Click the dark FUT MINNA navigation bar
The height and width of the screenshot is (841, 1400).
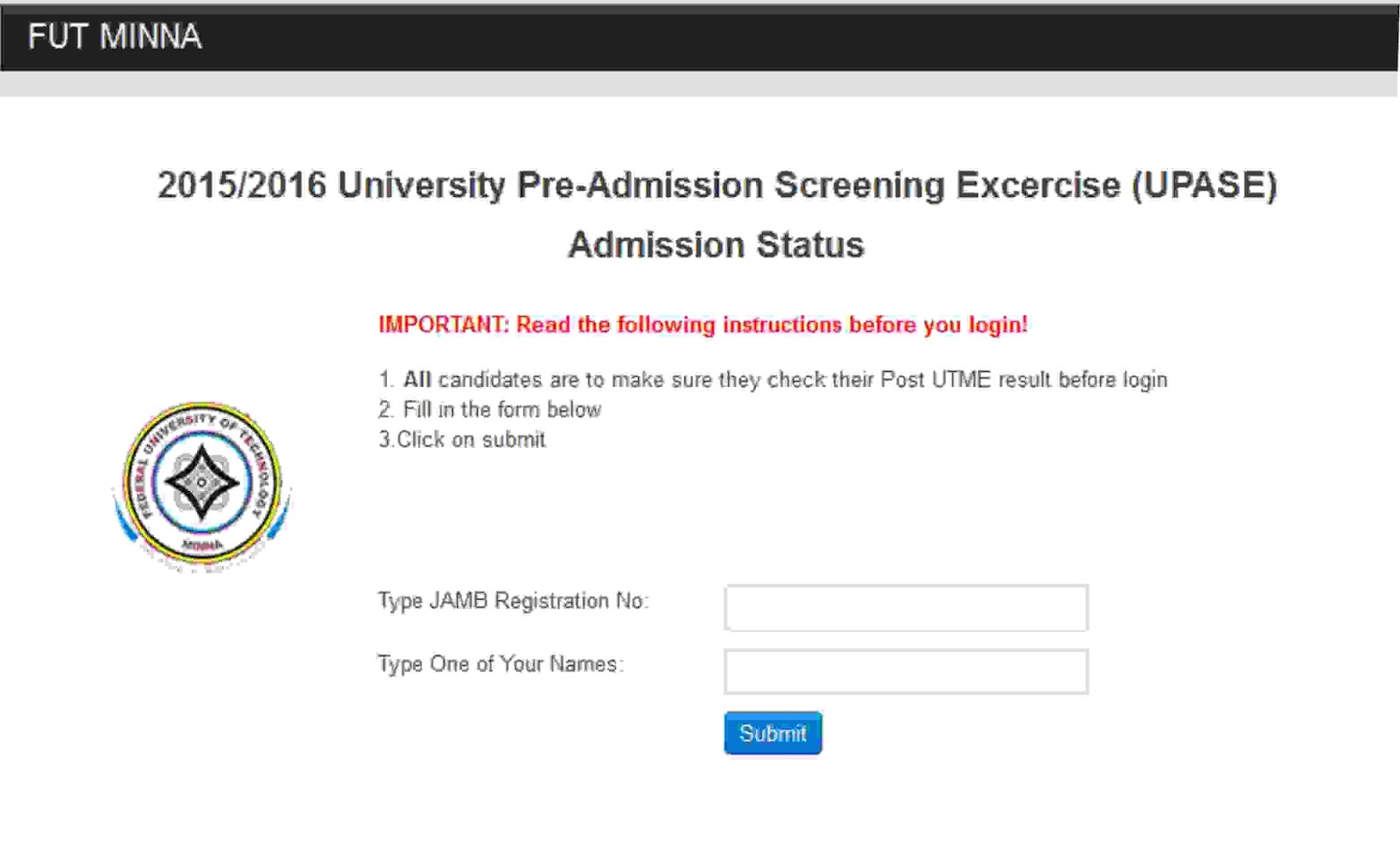(700, 37)
